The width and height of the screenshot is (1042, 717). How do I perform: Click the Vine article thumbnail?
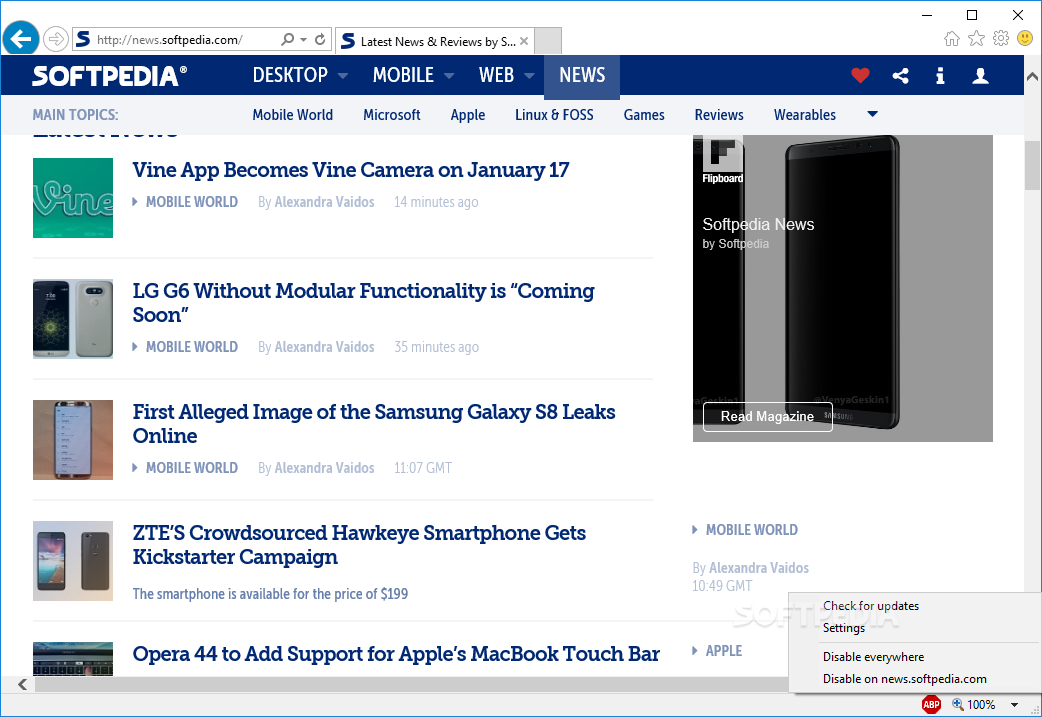[x=73, y=198]
